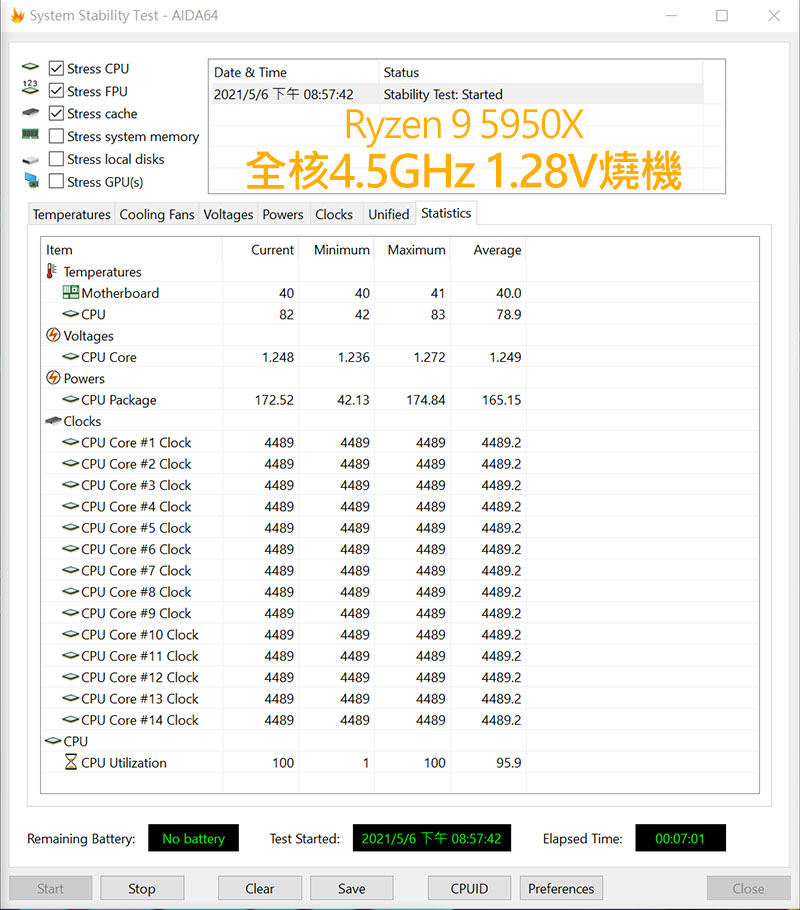Select the Motherboard temperature row label
The width and height of the screenshot is (800, 910).
tap(120, 293)
